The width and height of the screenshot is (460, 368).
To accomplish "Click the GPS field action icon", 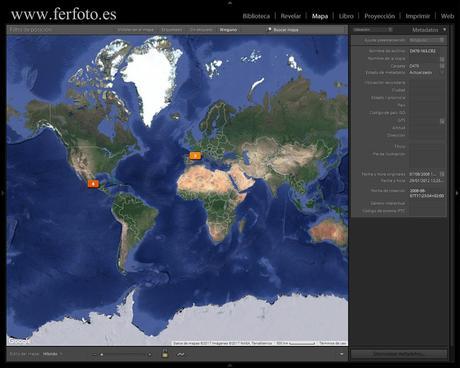I will (442, 121).
